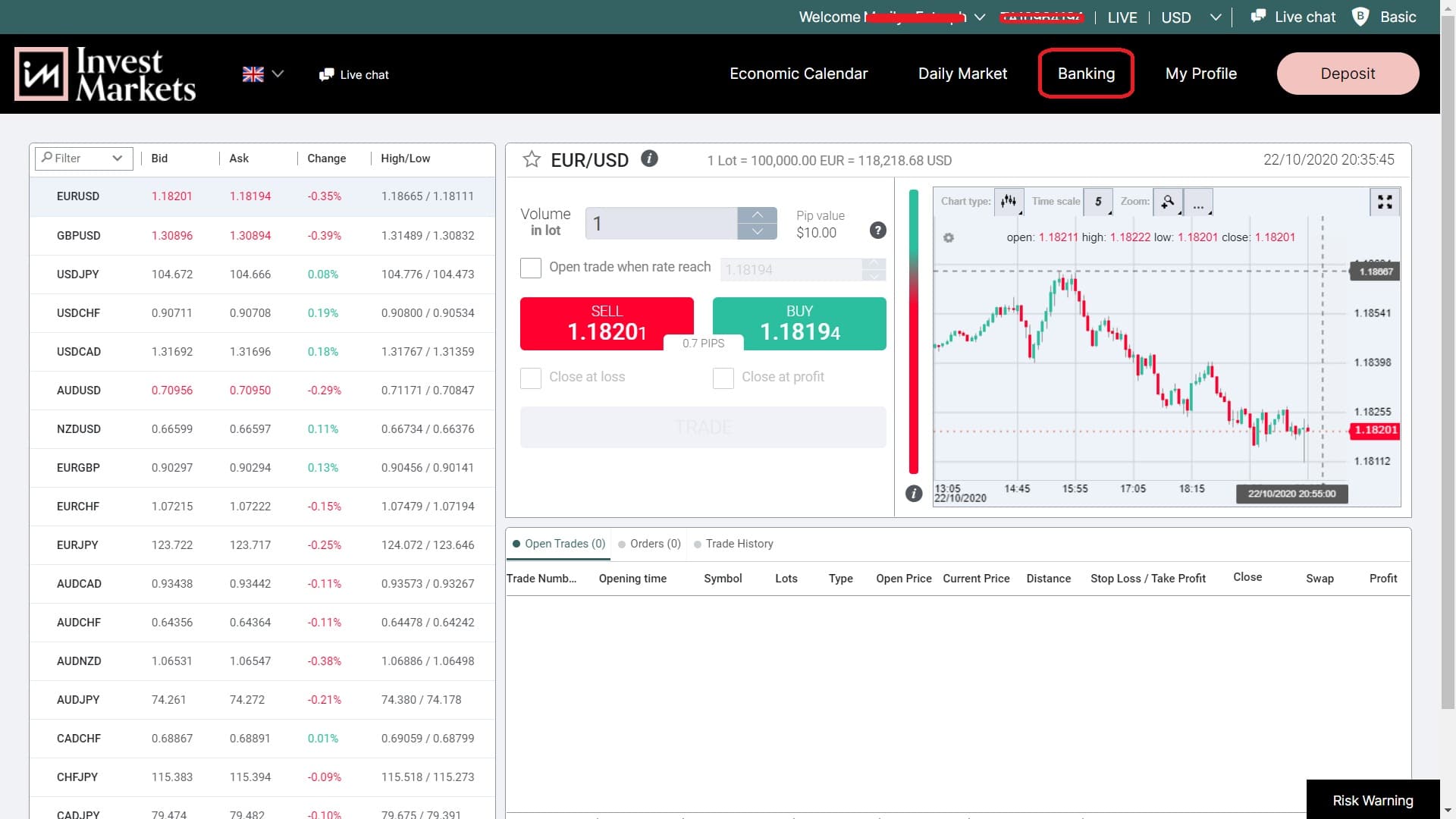The image size is (1456, 819).
Task: Open the chart settings gear icon
Action: point(949,237)
